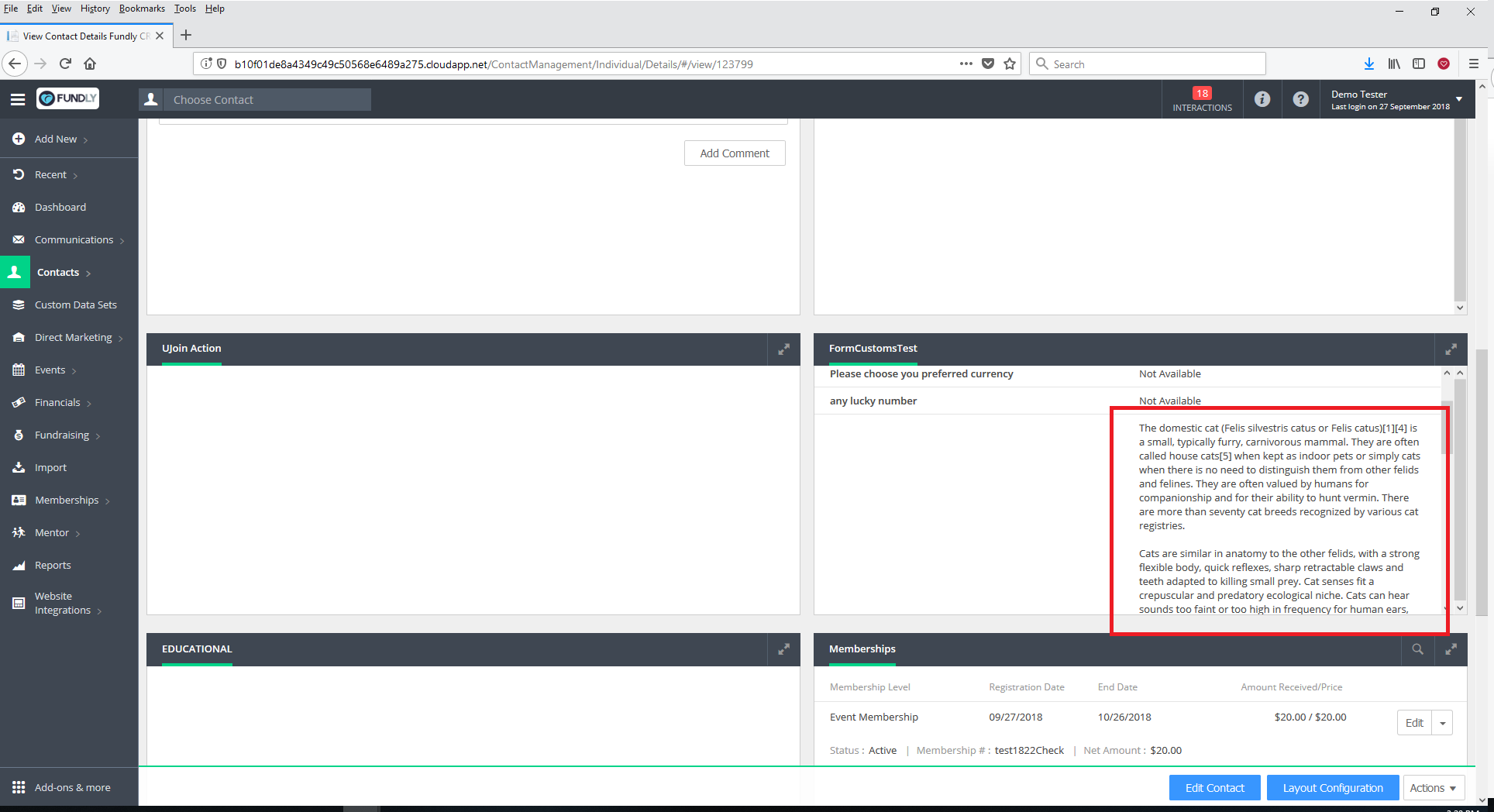Expand the EDUCATIONAL panel

783,649
